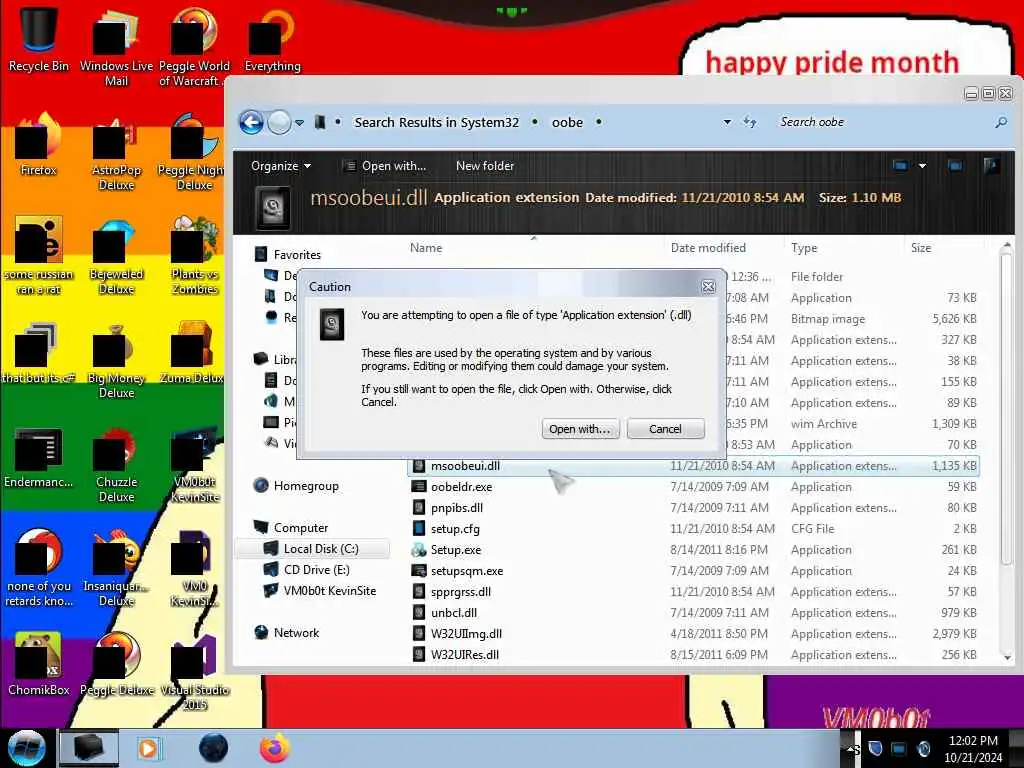Click the taskbar clock

[972, 748]
